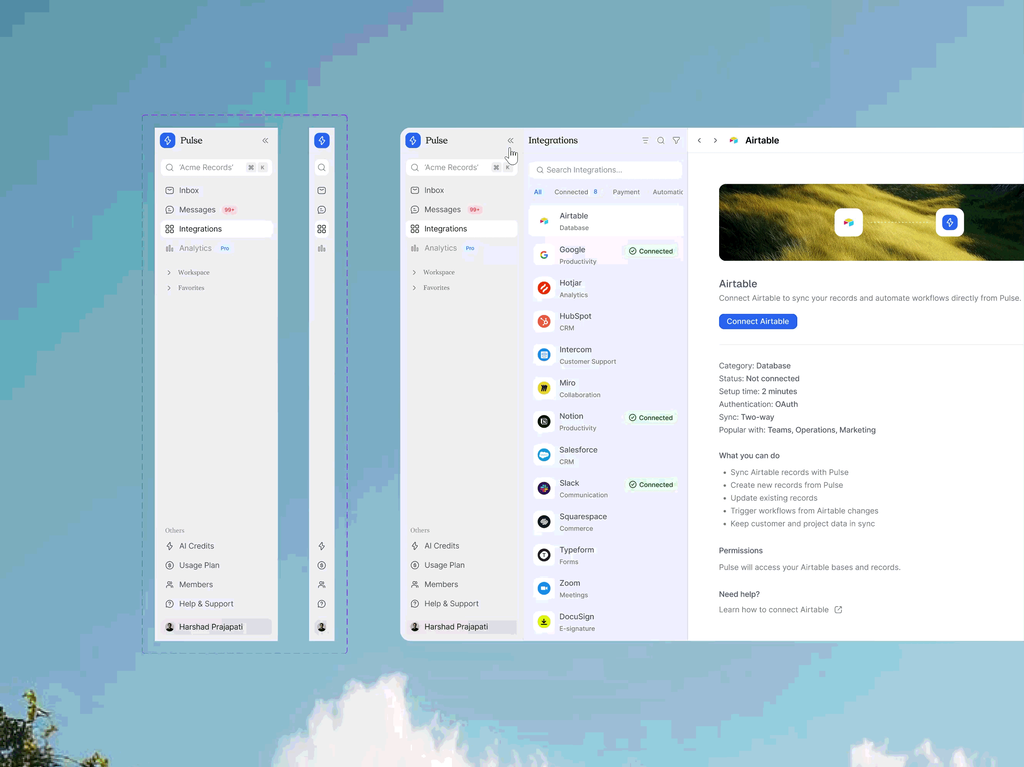
Task: Expand Favorites in the main window sidebar
Action: point(432,287)
